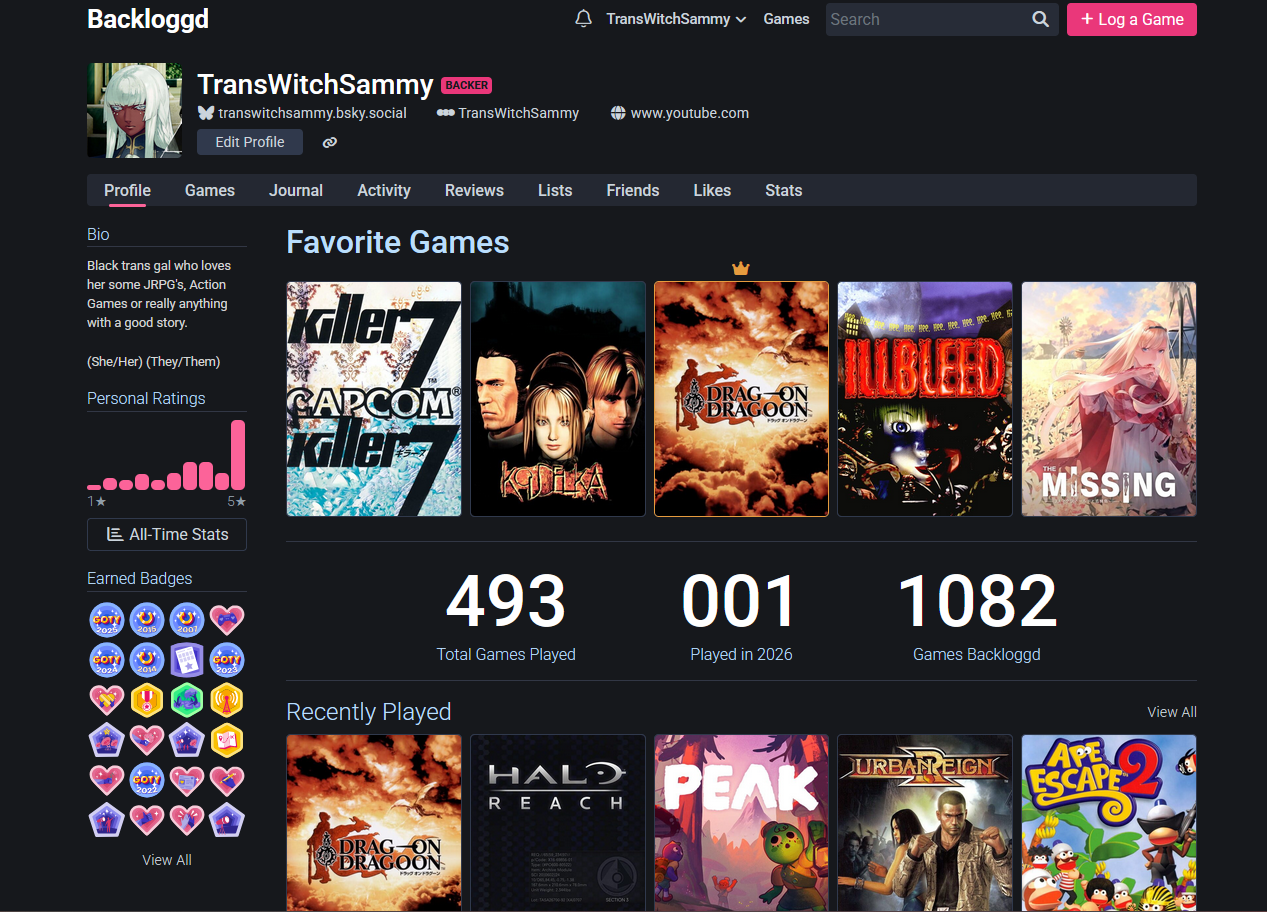Select the green hexagon badge
Viewport: 1267px width, 912px height.
(187, 700)
